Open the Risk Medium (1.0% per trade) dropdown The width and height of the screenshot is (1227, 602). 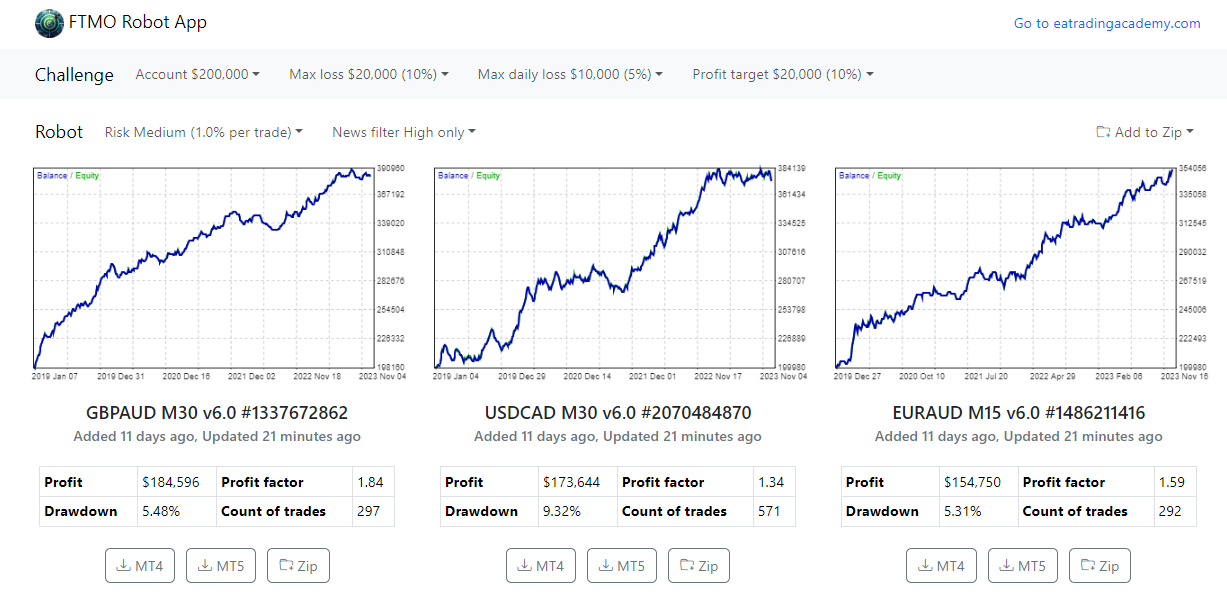(204, 132)
